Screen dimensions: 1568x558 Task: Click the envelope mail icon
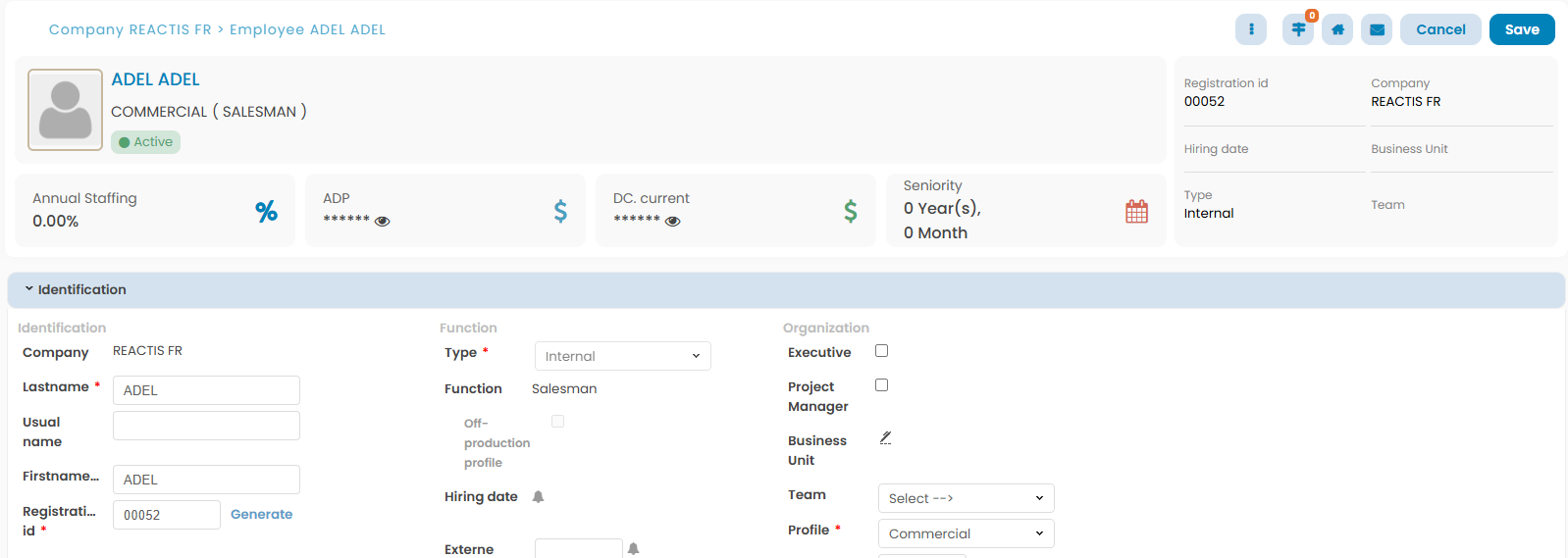(1378, 29)
